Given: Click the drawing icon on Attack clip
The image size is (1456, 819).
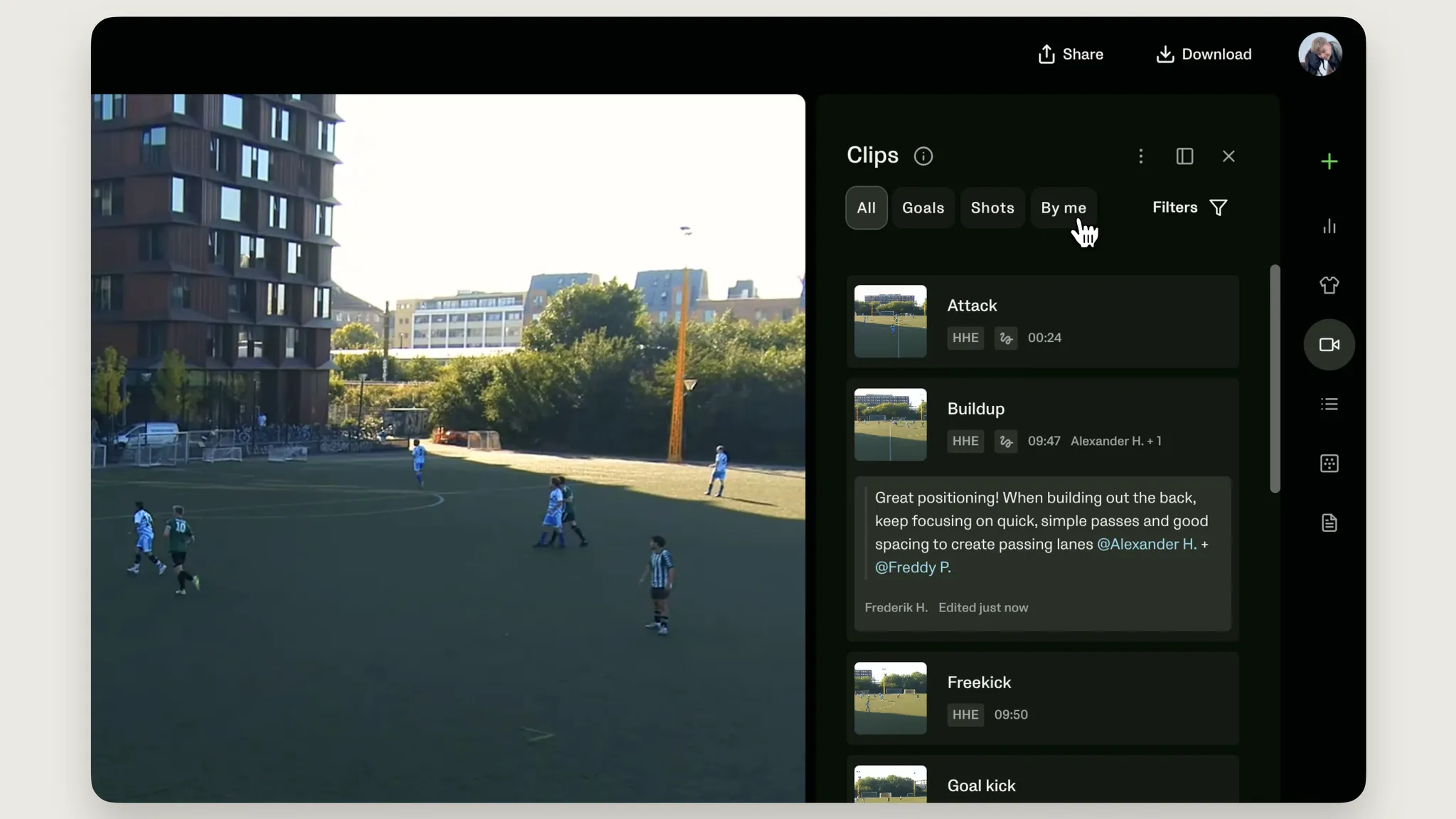Looking at the screenshot, I should (1005, 338).
